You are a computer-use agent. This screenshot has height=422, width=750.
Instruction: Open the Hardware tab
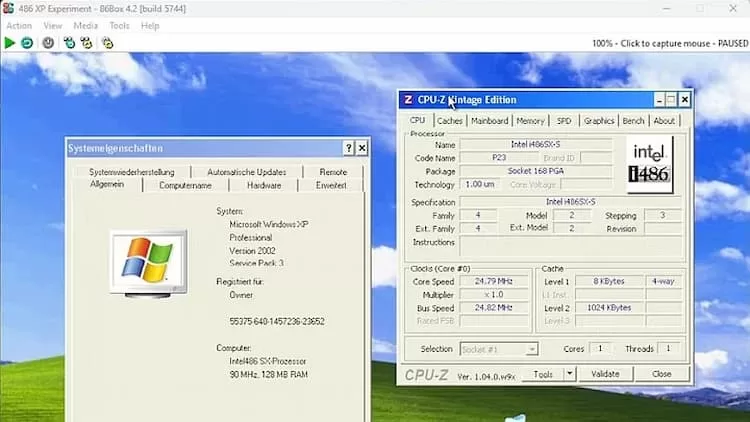pyautogui.click(x=264, y=185)
